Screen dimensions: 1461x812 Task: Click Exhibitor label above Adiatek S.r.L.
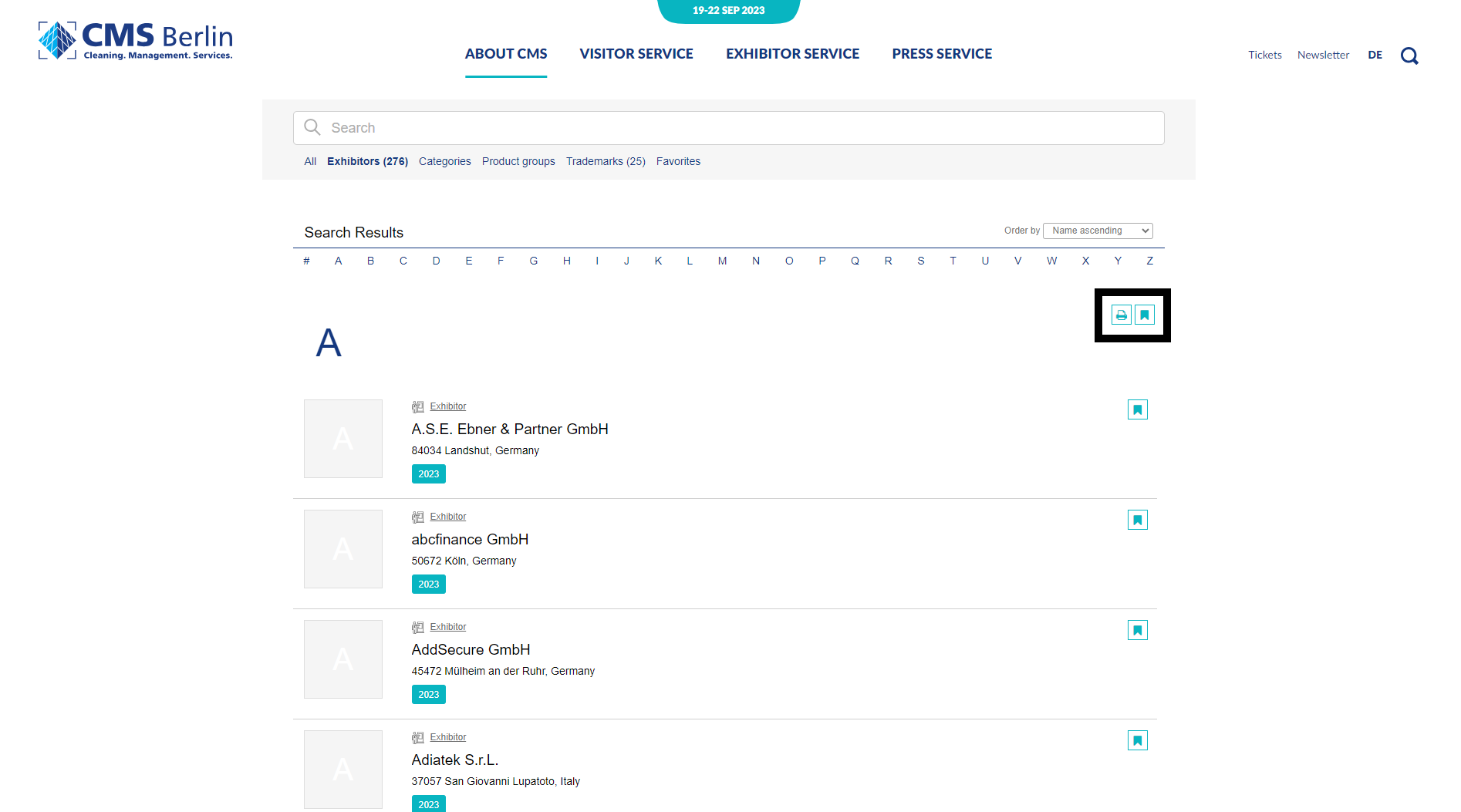[448, 737]
